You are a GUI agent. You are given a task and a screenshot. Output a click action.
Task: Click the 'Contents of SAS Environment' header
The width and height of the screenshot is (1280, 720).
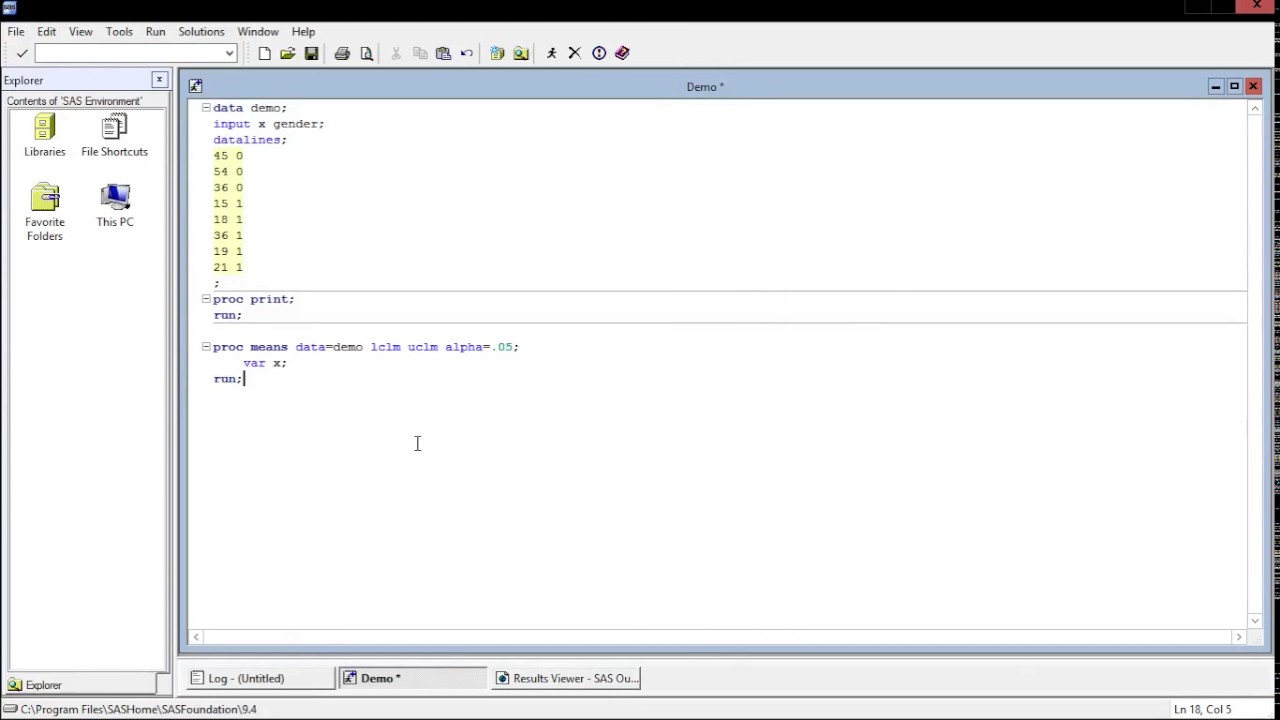click(74, 101)
